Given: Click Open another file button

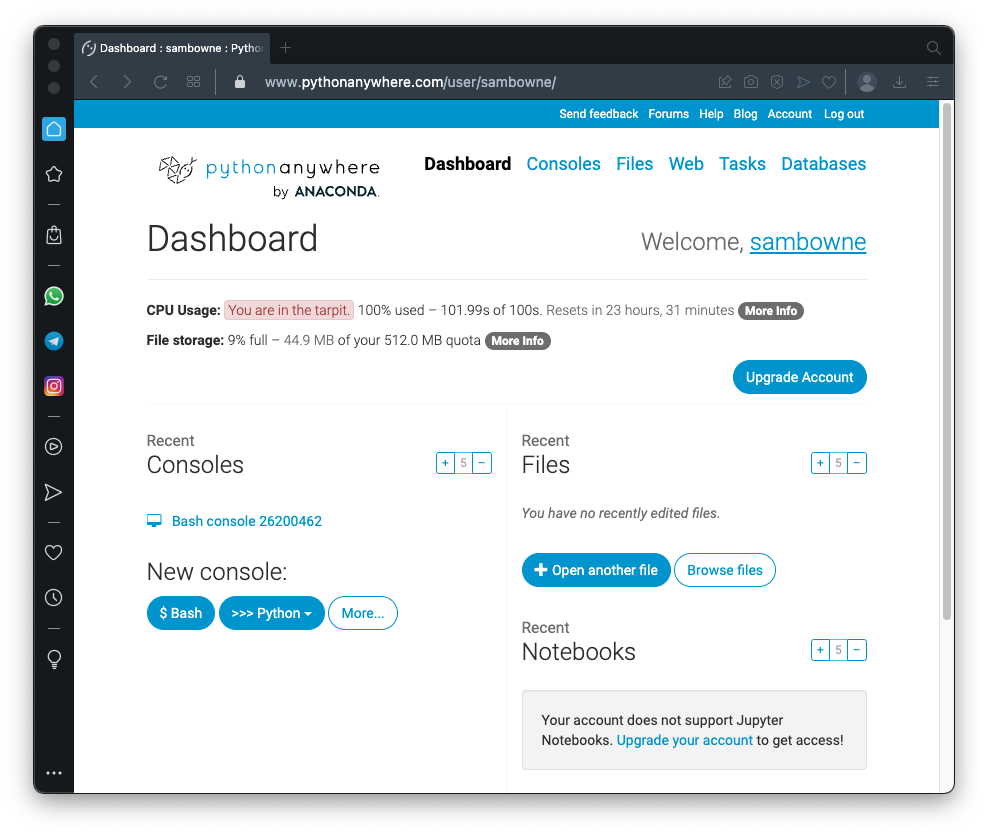Looking at the screenshot, I should click(x=596, y=570).
